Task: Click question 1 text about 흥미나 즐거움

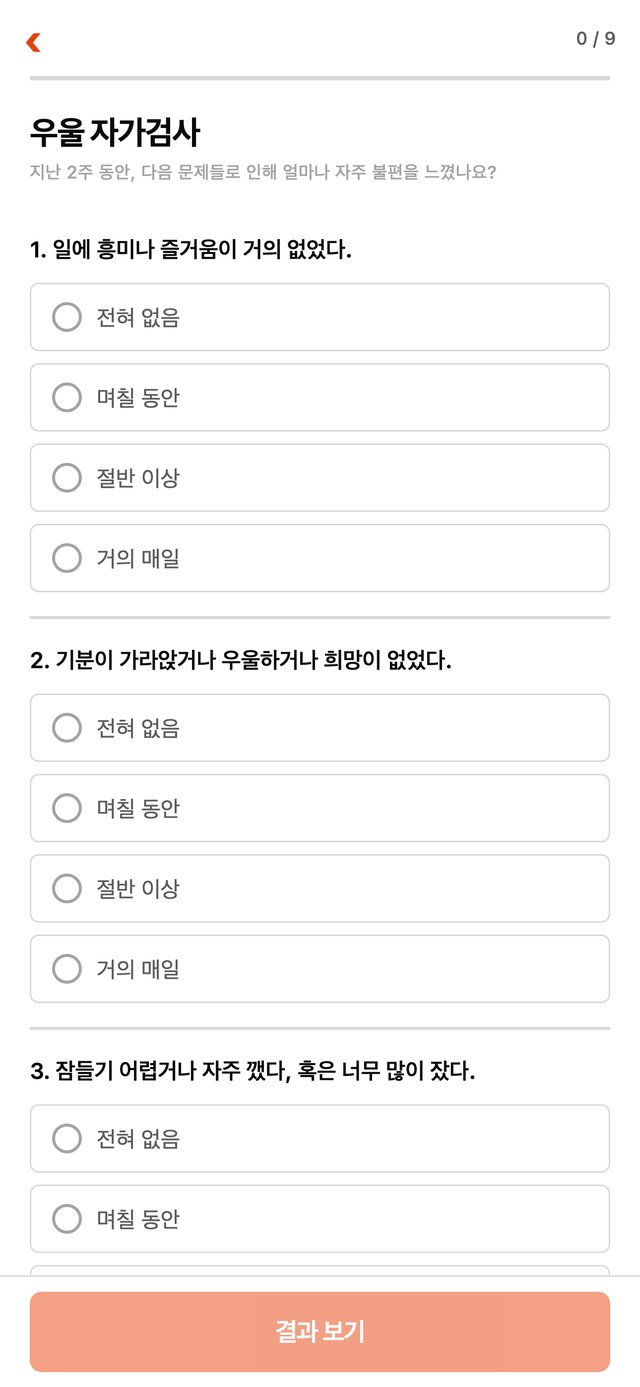Action: coord(191,249)
